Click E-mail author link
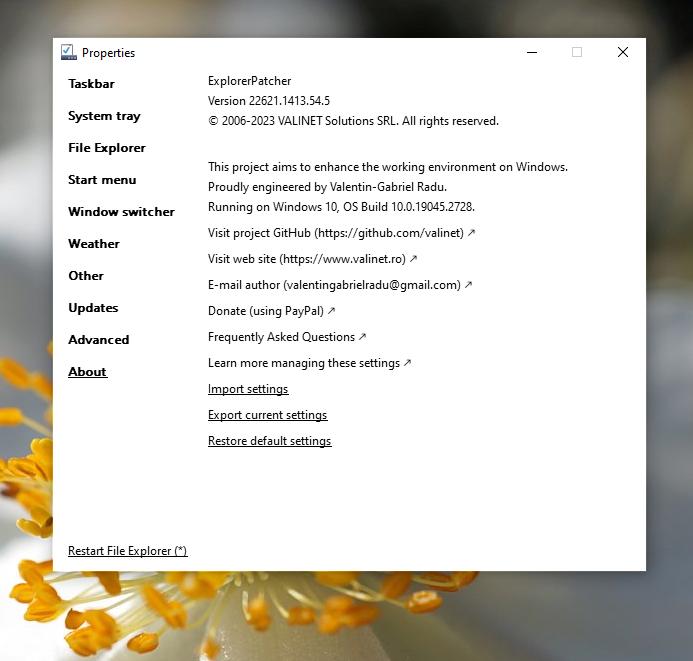693x661 pixels. point(340,285)
